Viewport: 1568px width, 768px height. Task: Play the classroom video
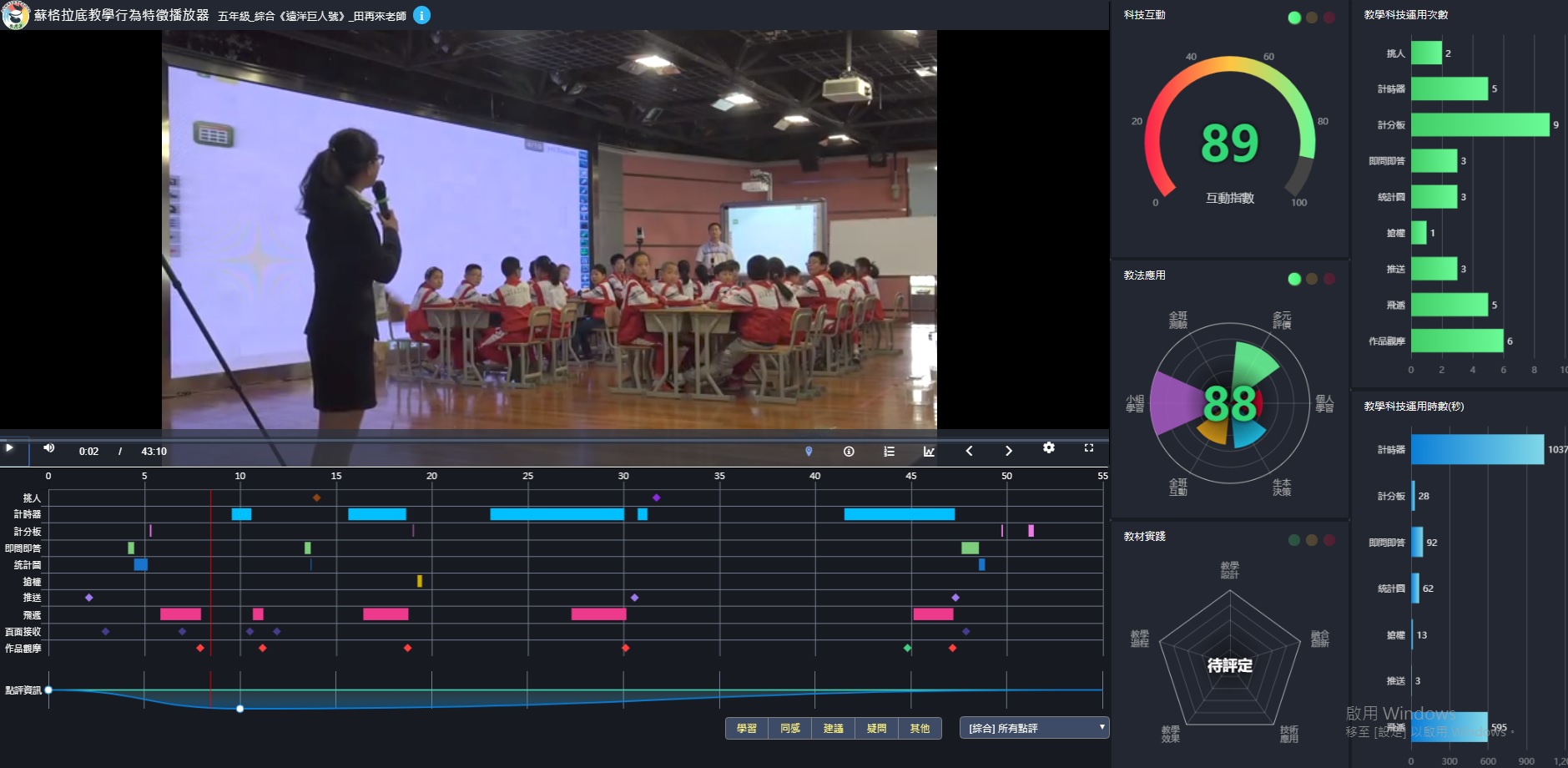[x=9, y=448]
